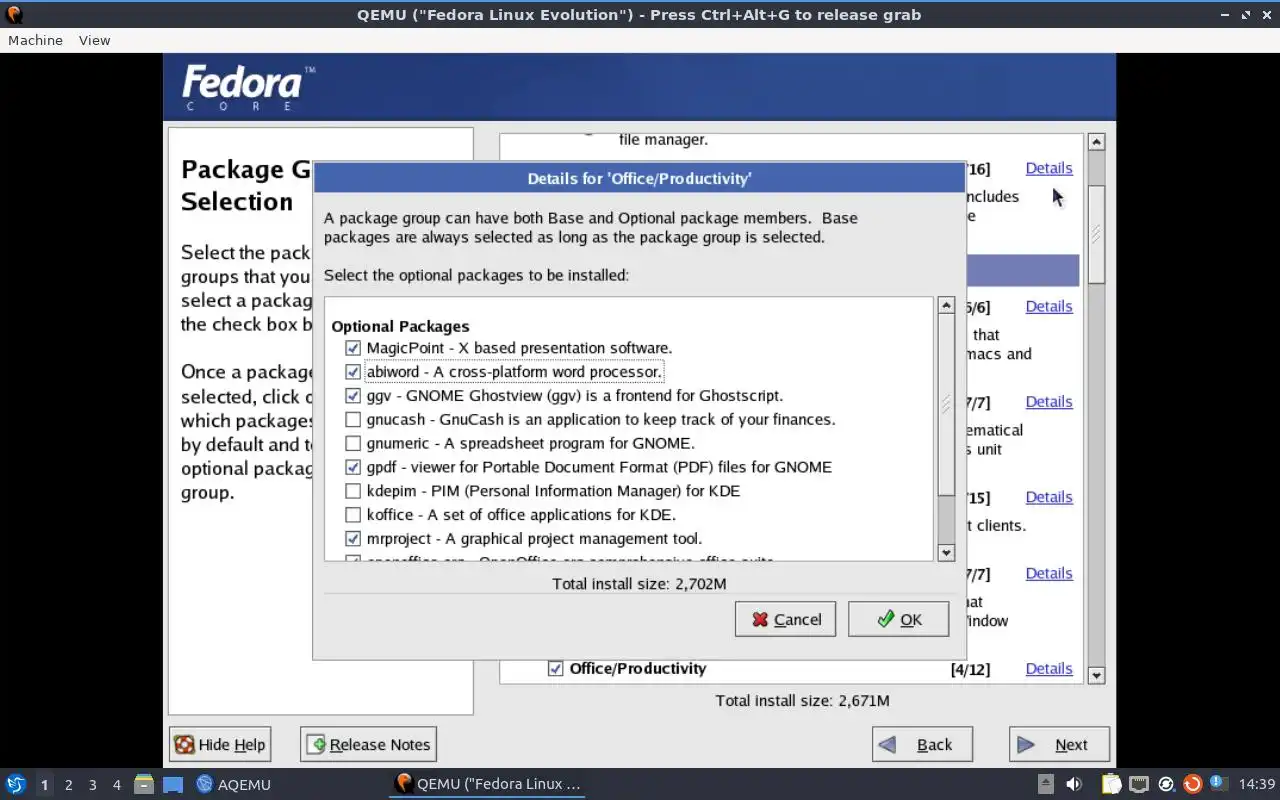Click the QEMU logo in title bar
The width and height of the screenshot is (1280, 800).
14,14
